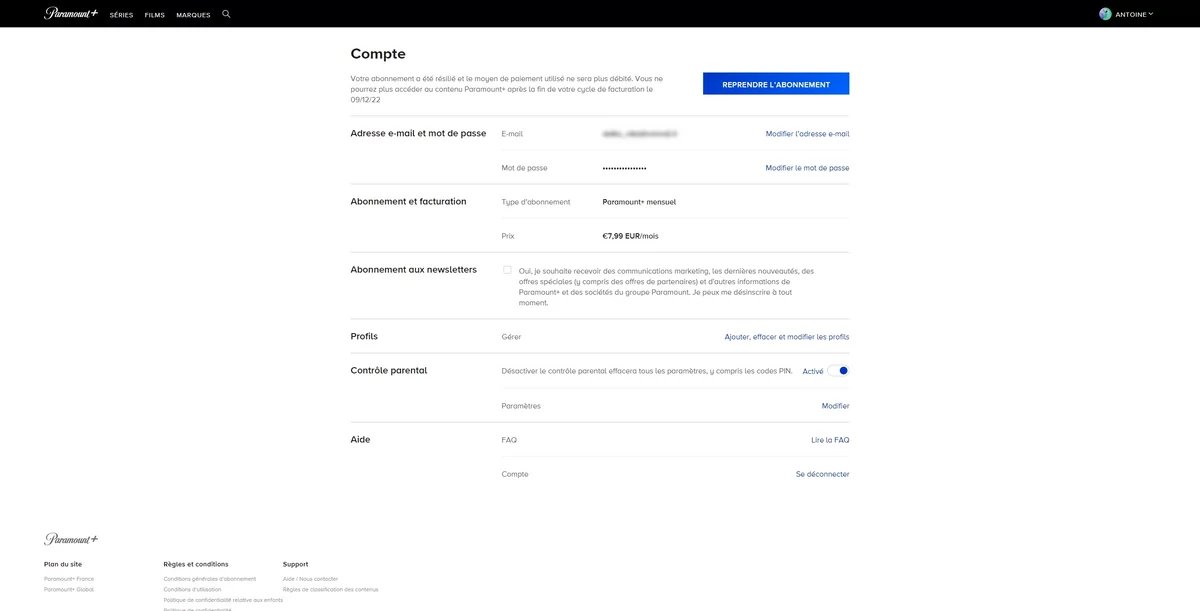Click Se déconnecter link
Screen dimensions: 1200x611
(822, 474)
